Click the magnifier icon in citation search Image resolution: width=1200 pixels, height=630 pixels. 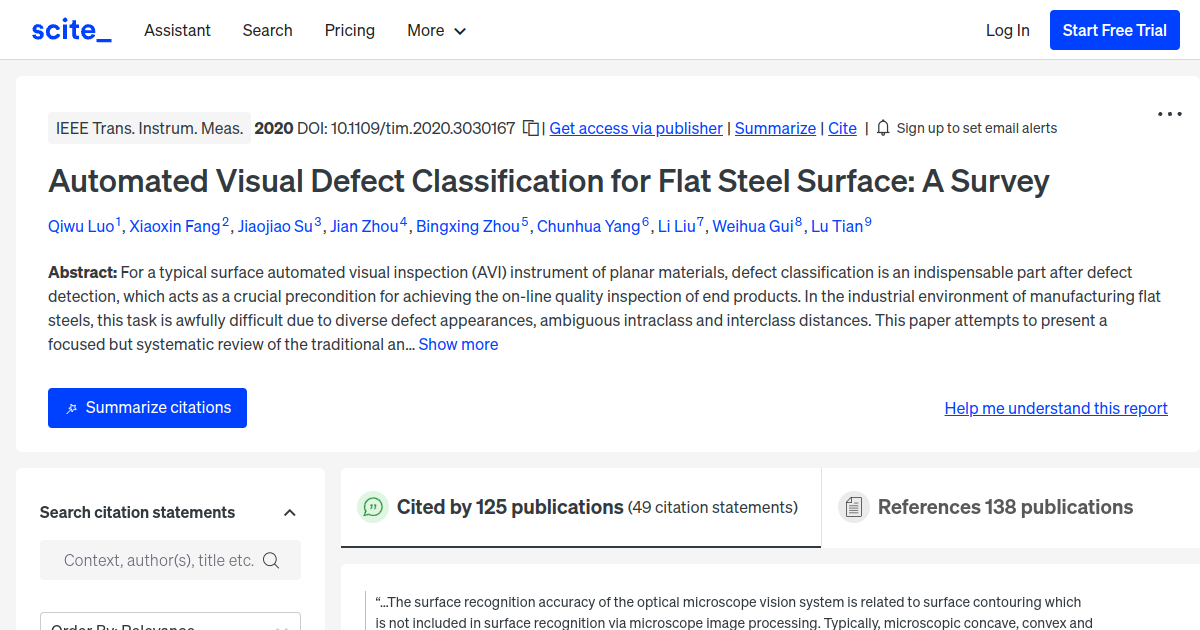272,560
